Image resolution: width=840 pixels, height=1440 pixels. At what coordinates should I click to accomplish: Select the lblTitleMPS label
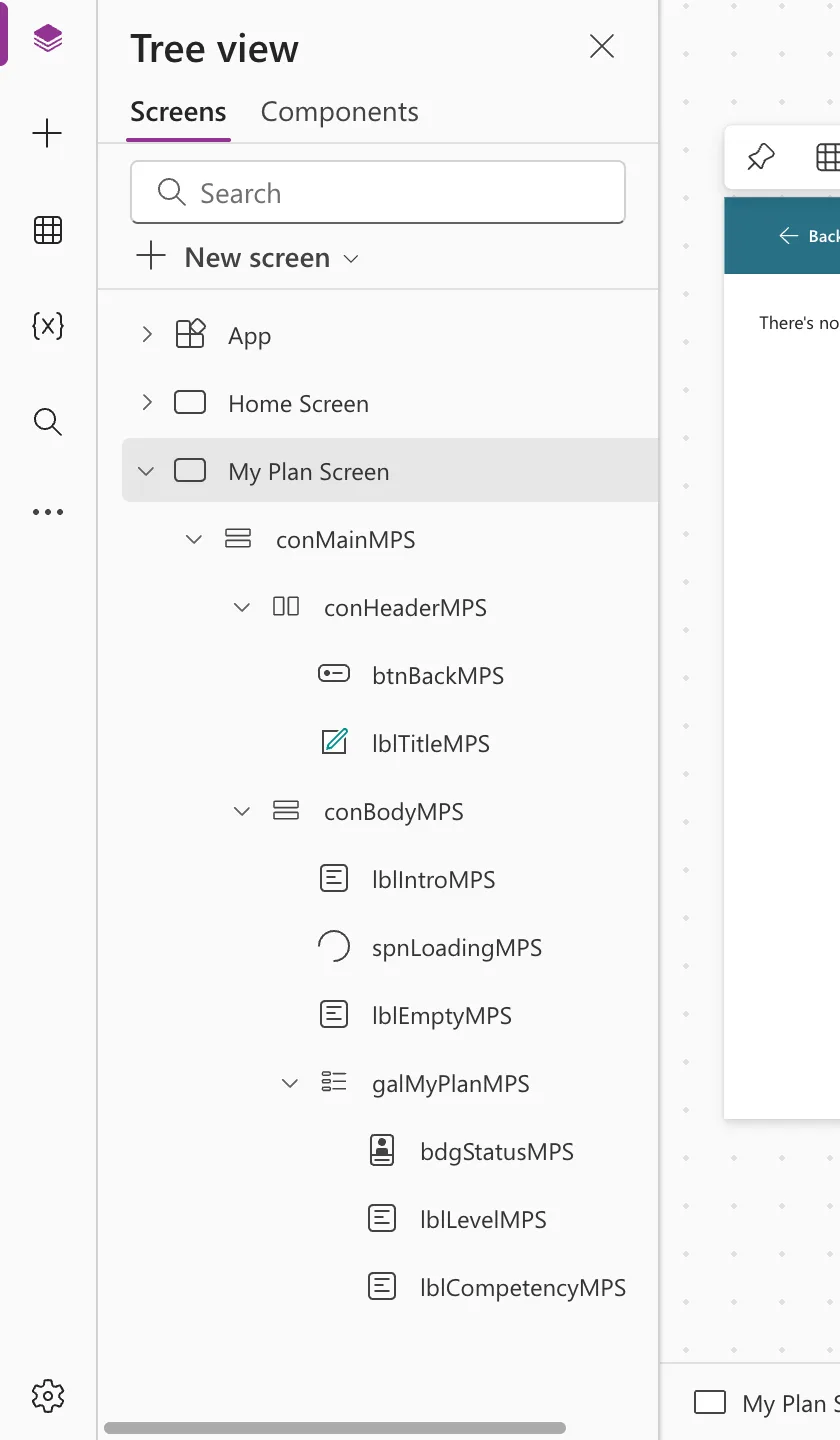click(x=431, y=744)
